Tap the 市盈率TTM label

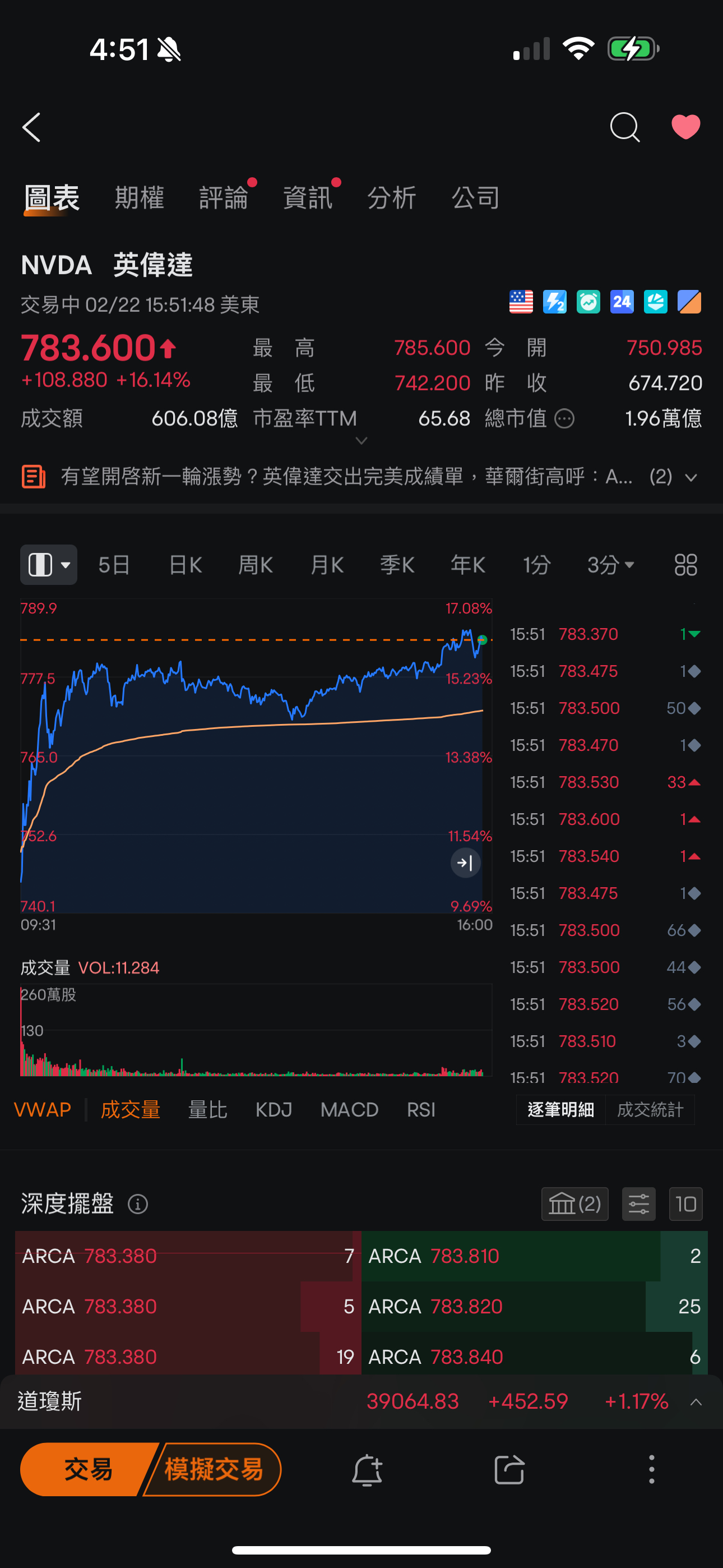[x=305, y=419]
